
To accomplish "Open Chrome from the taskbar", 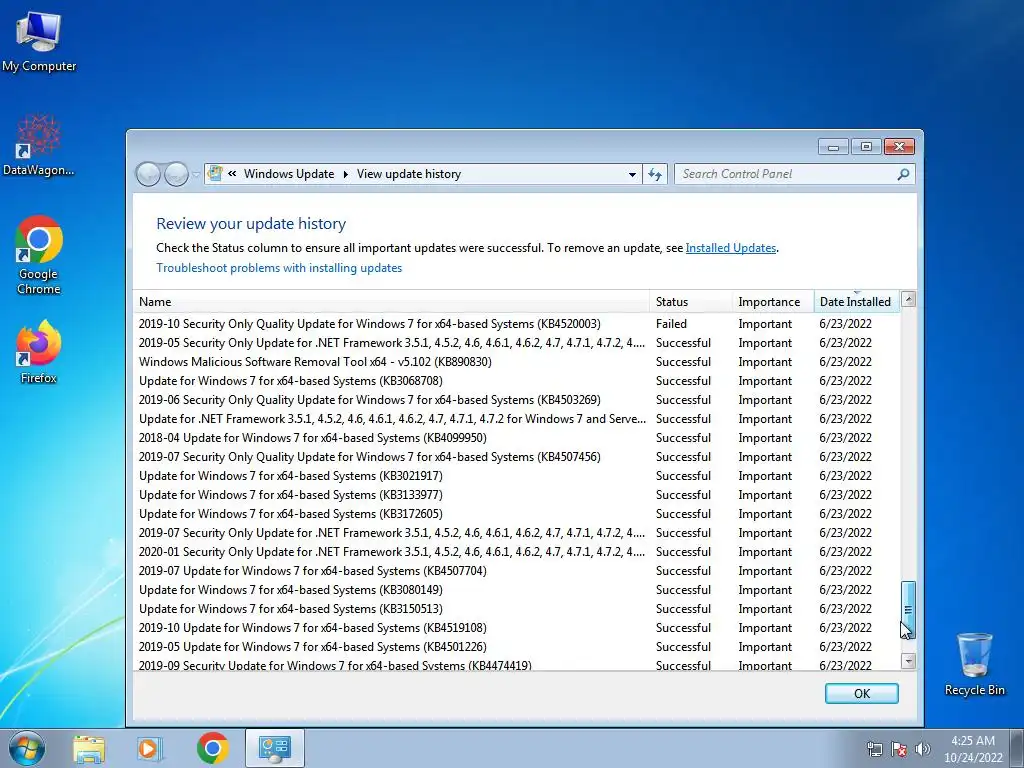I will (212, 748).
